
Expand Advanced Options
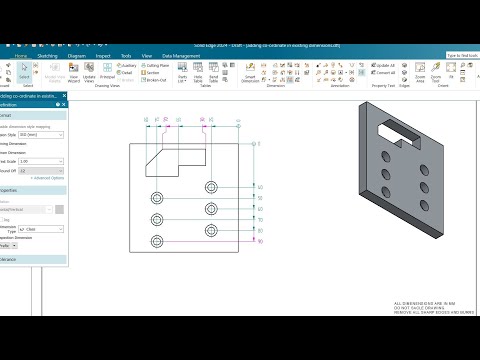coord(47,178)
